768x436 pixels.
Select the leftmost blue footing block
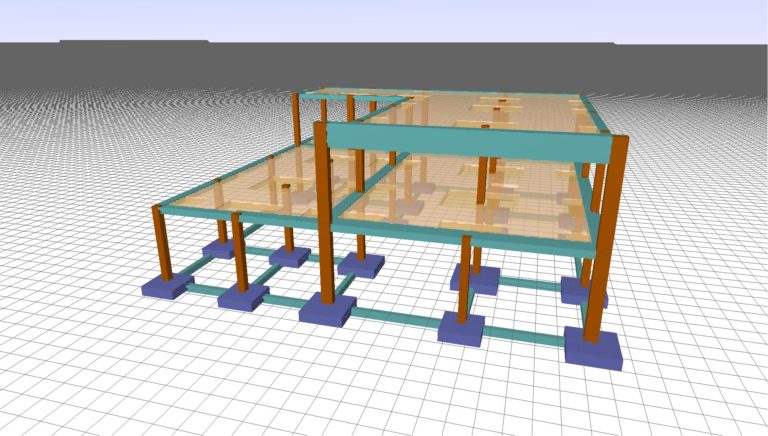coord(168,286)
